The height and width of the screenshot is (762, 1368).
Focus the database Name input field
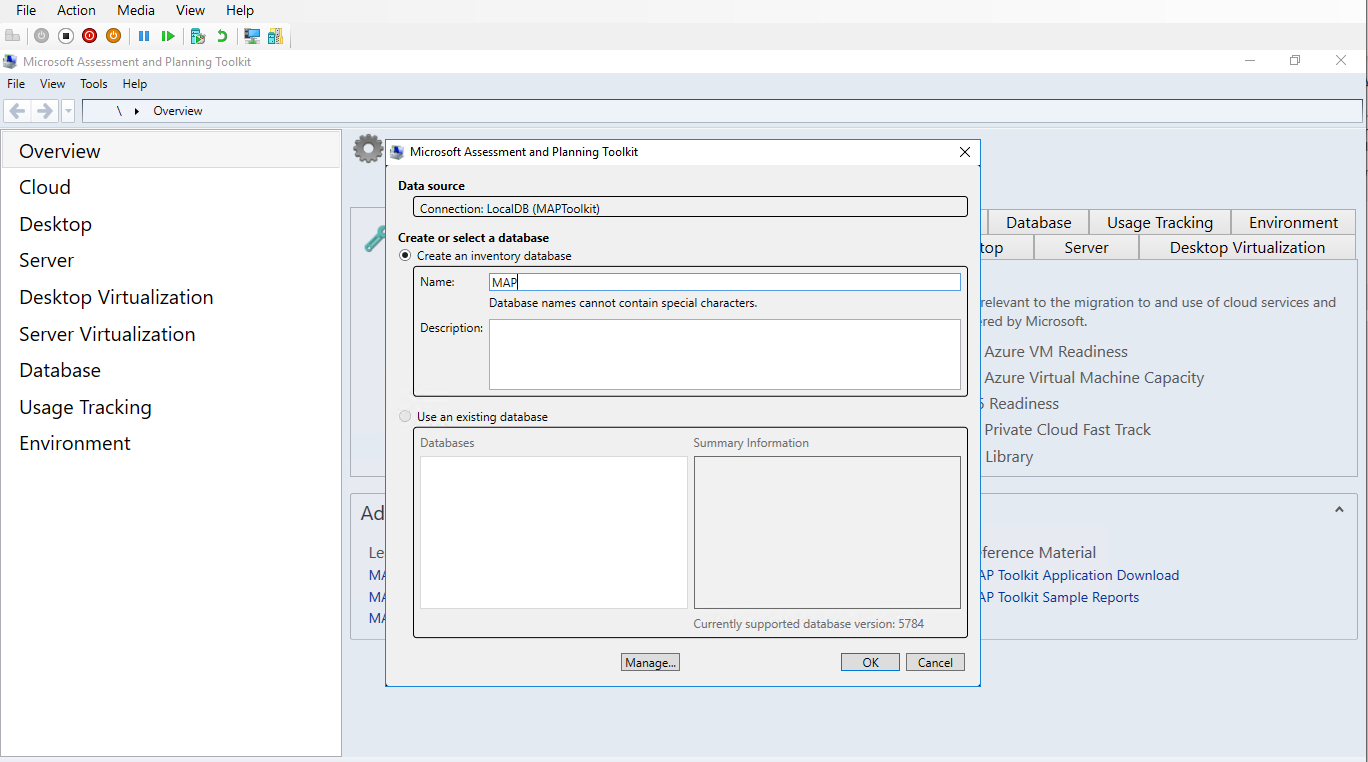click(725, 282)
